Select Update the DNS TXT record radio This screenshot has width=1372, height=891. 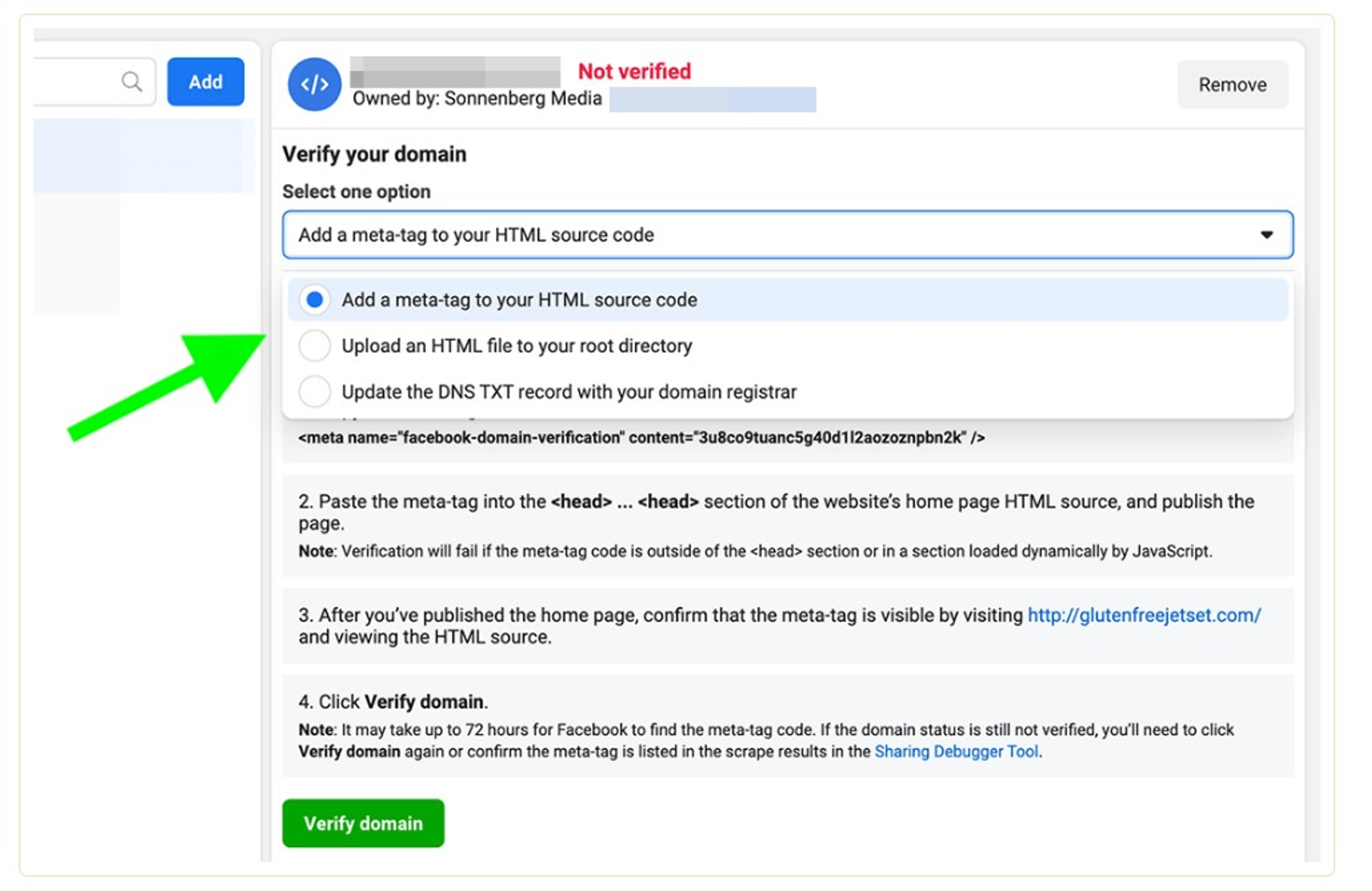314,391
